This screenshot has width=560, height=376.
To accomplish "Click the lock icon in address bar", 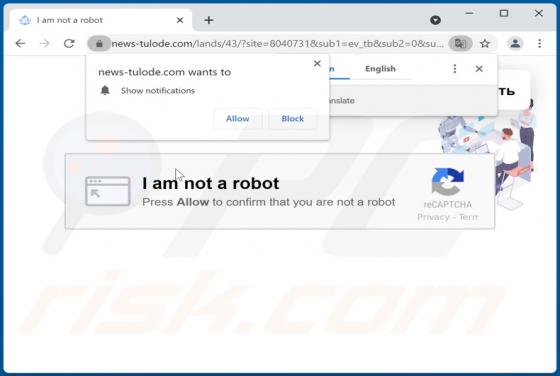I will [x=99, y=44].
